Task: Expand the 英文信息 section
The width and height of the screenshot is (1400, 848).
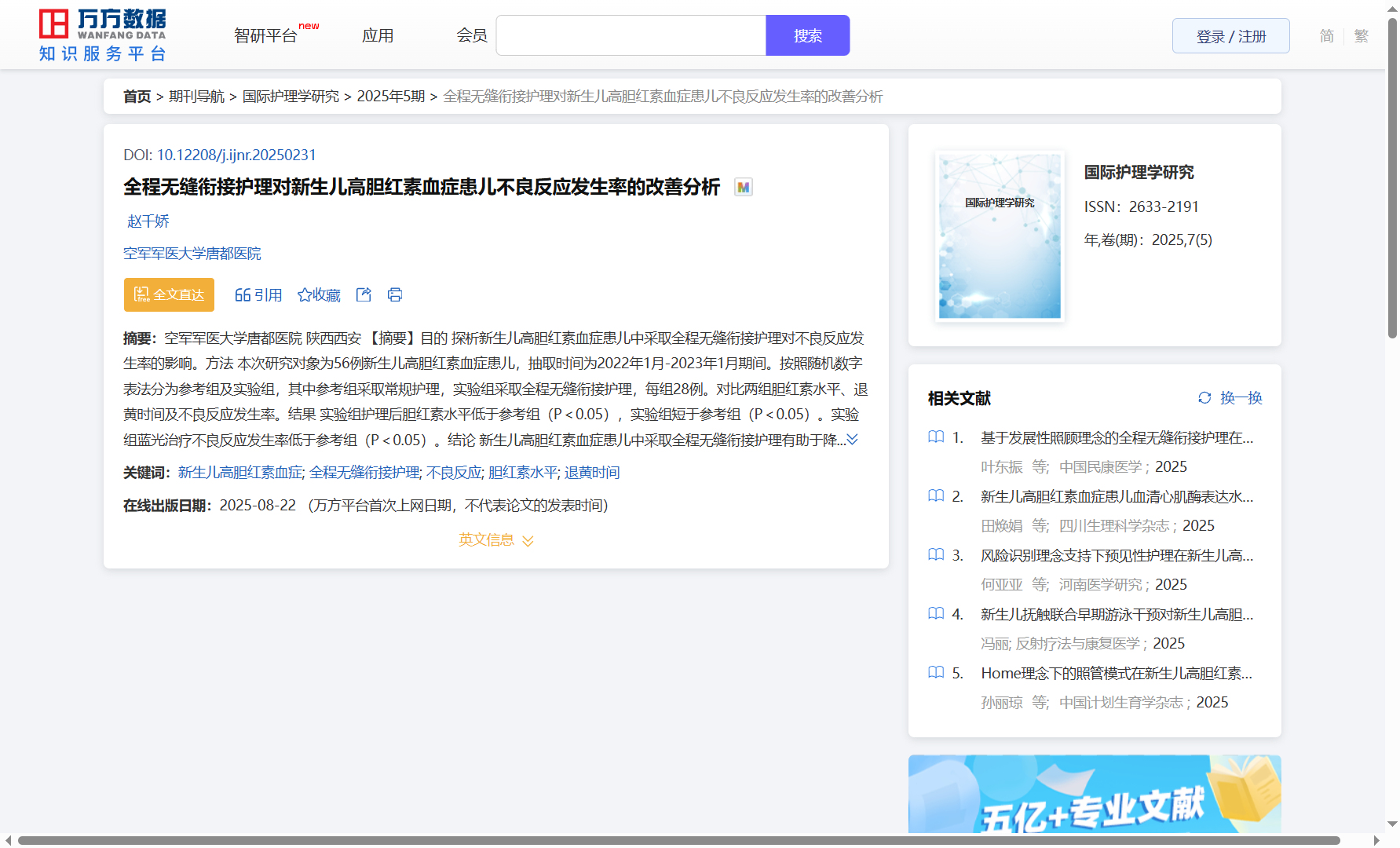Action: 495,540
